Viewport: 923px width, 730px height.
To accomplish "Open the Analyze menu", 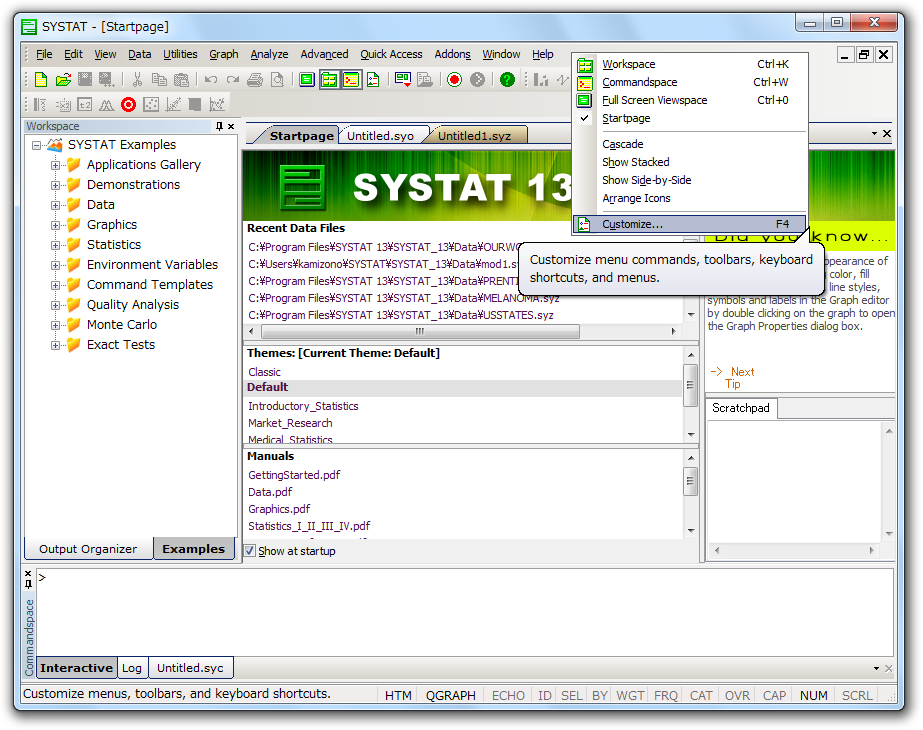I will click(x=269, y=54).
